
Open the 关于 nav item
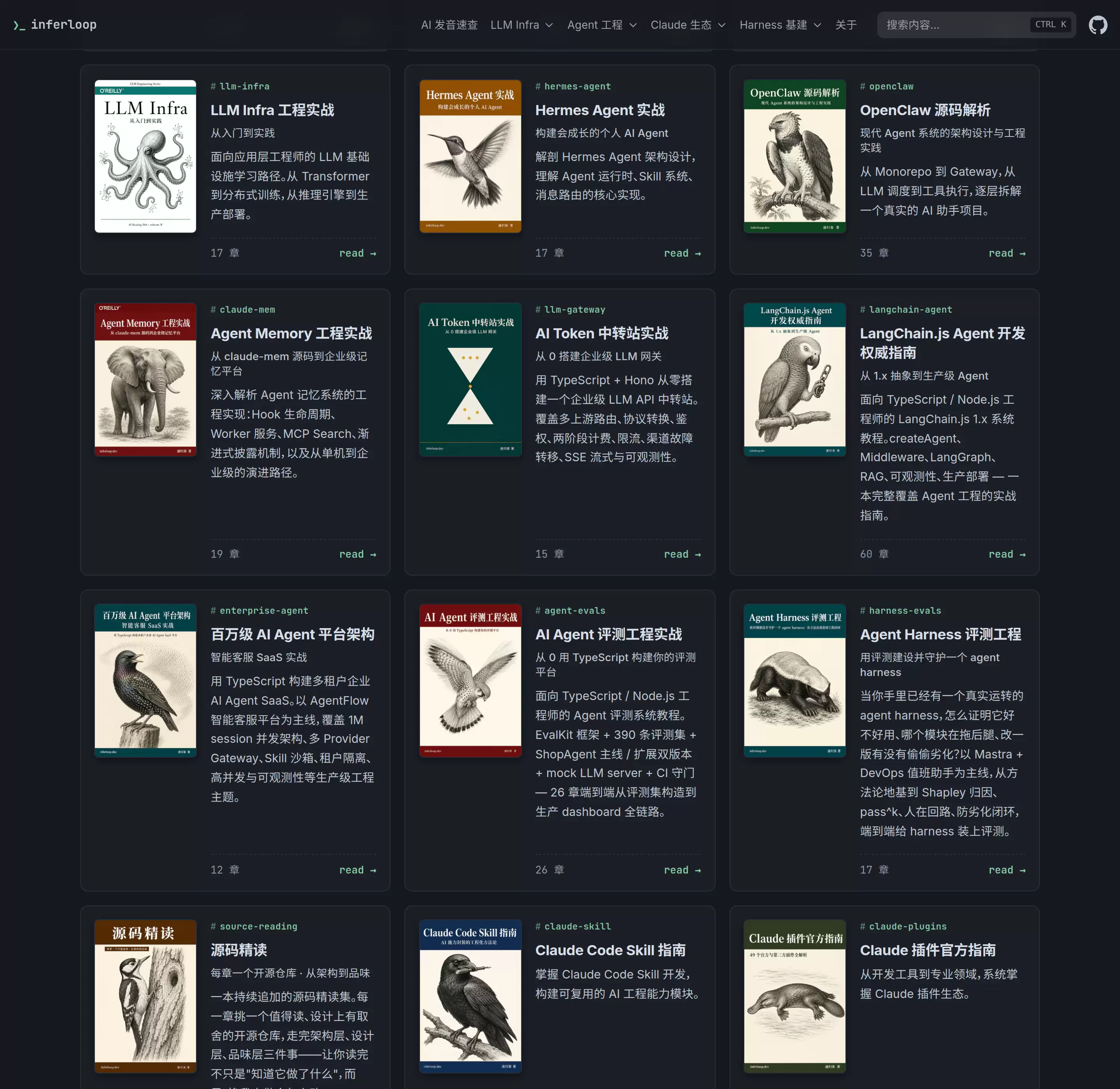(846, 25)
